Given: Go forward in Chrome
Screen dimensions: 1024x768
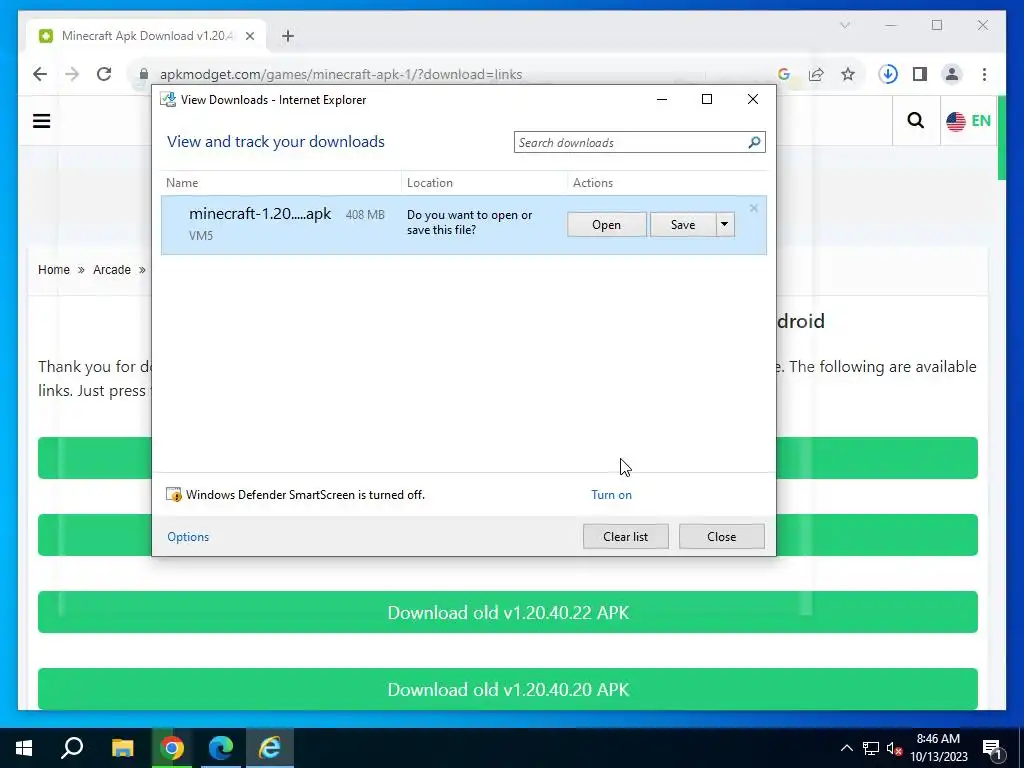Looking at the screenshot, I should click(72, 74).
